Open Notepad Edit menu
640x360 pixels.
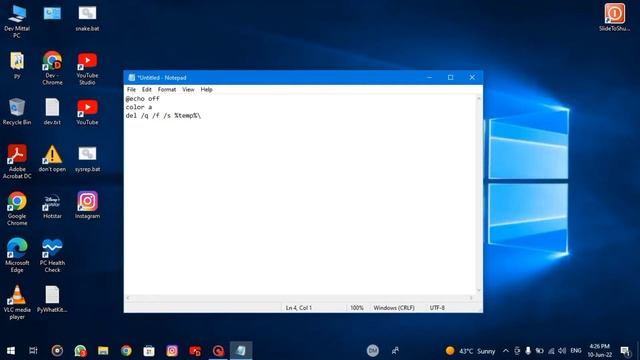[x=147, y=89]
